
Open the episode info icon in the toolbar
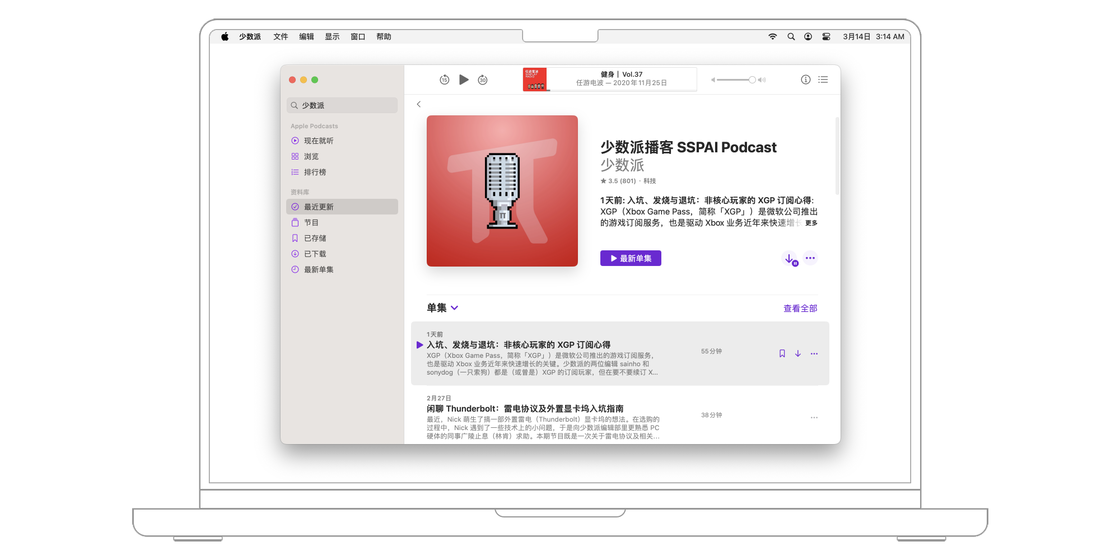pos(806,80)
